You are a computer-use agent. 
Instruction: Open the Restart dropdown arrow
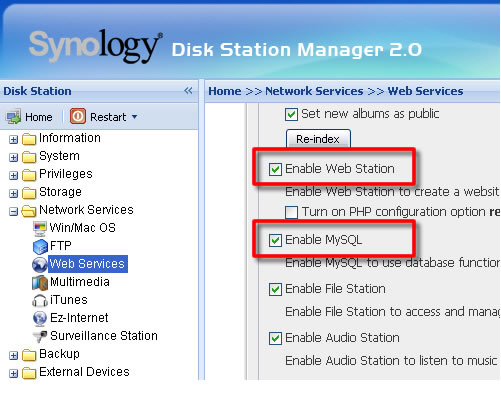tap(134, 117)
